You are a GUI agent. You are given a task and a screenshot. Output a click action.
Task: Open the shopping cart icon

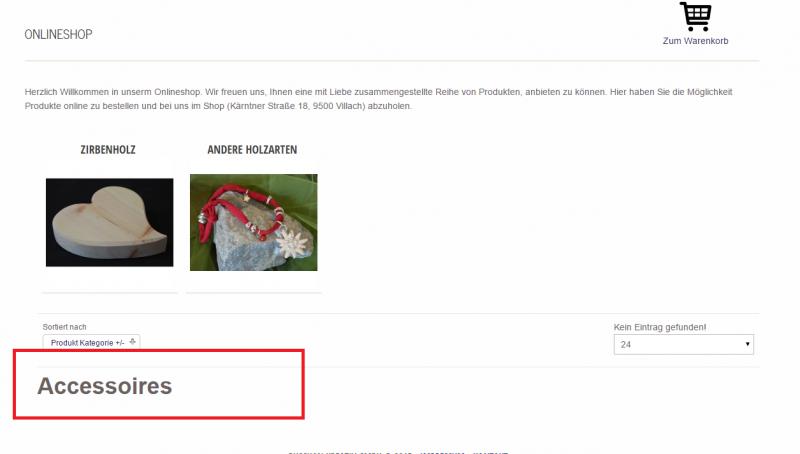click(695, 16)
